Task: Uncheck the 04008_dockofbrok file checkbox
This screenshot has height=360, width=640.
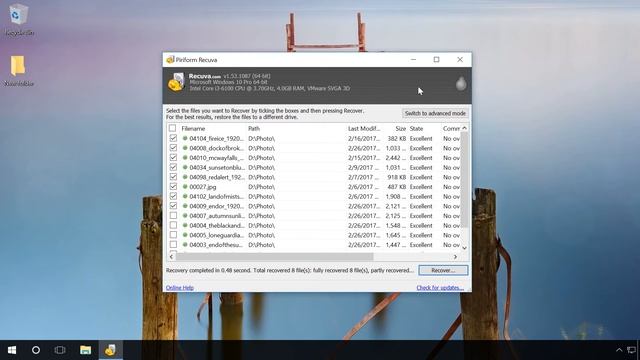Action: click(173, 148)
